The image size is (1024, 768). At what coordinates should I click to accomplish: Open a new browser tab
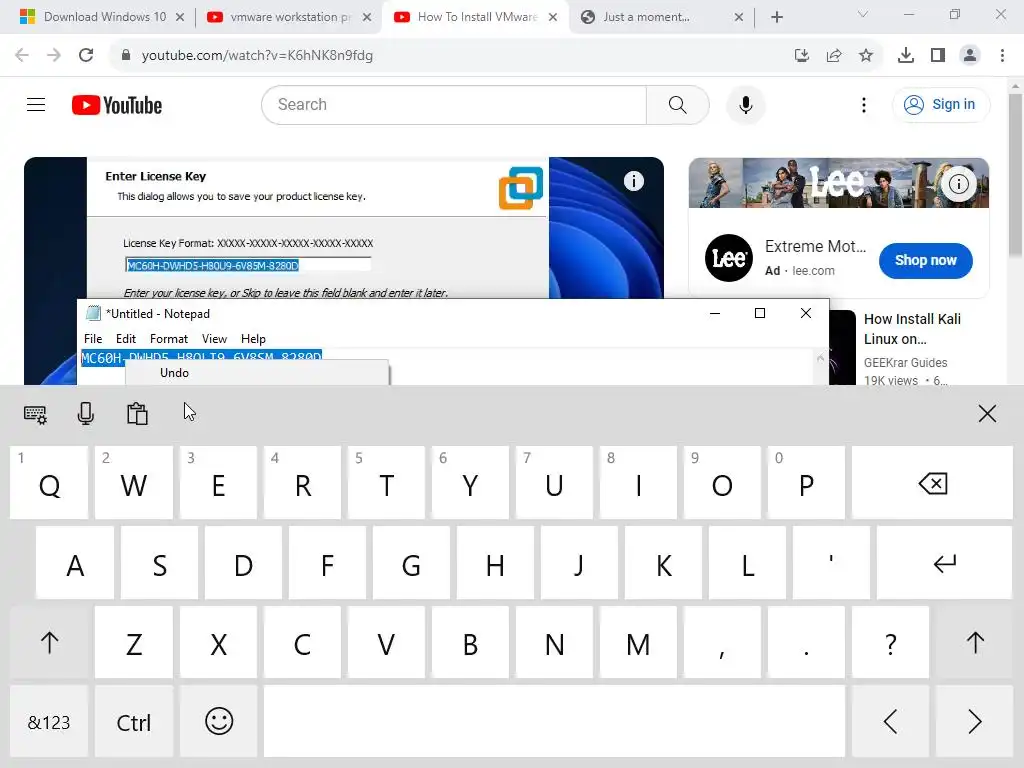pos(776,17)
